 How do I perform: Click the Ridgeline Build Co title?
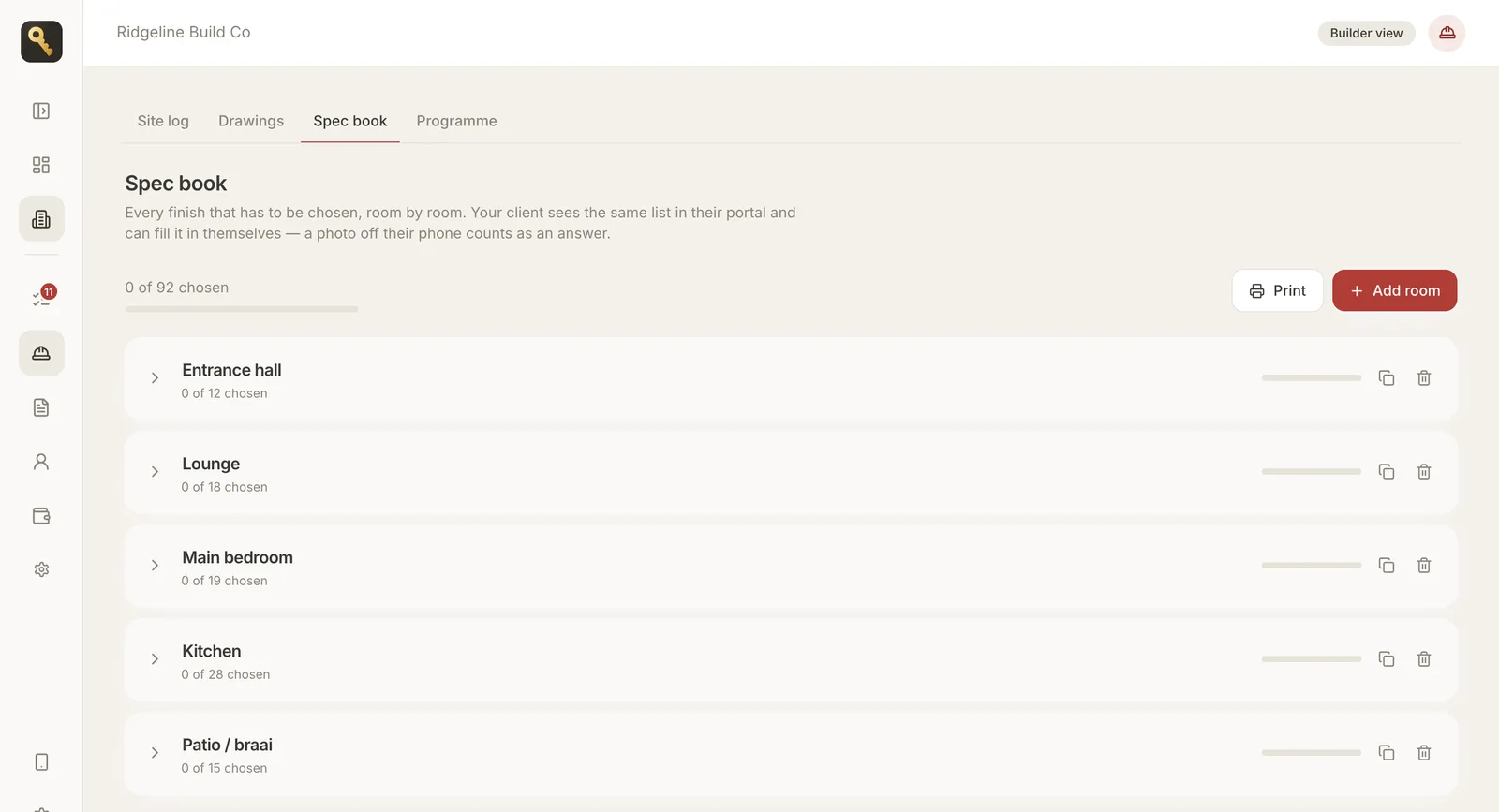click(184, 32)
